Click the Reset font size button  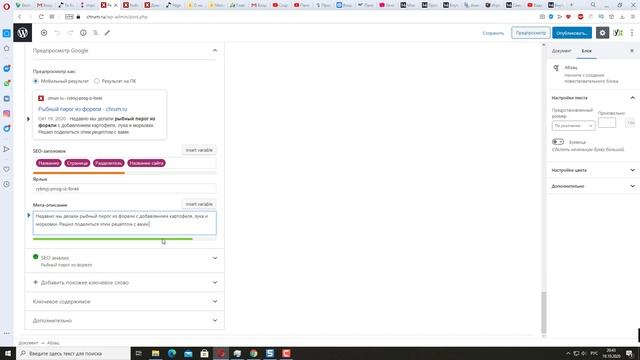[x=631, y=123]
